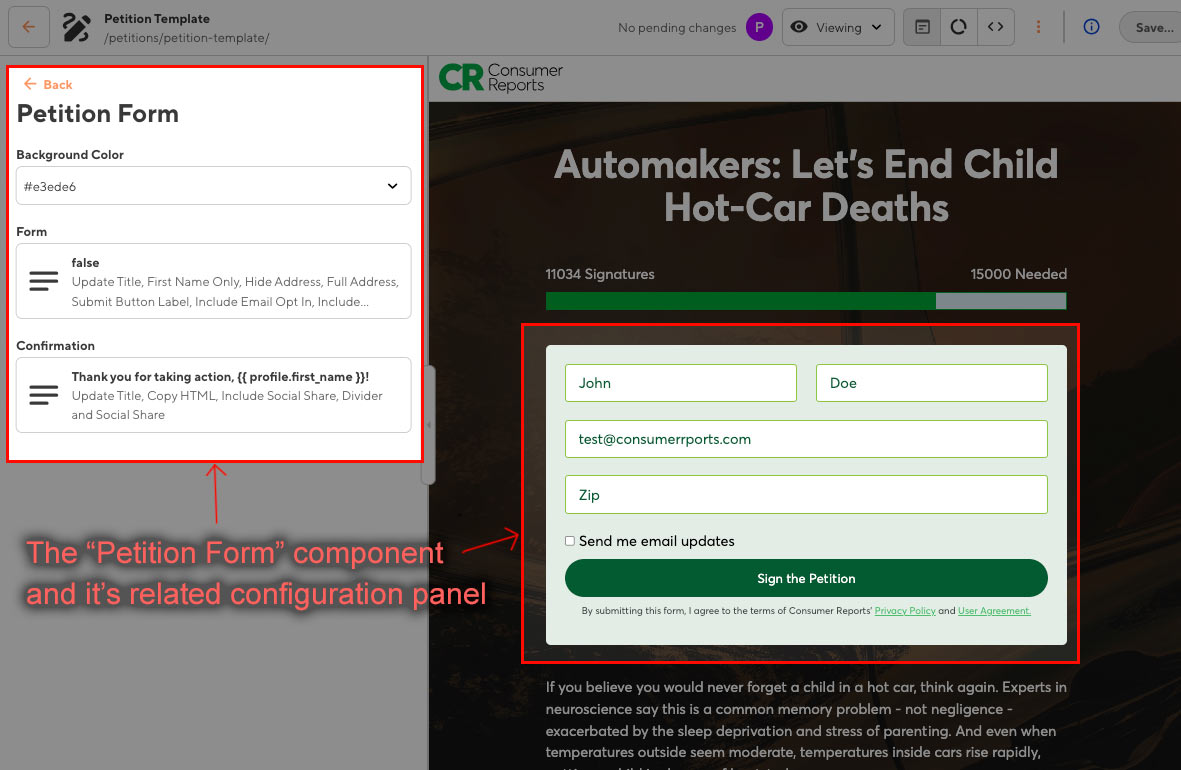The width and height of the screenshot is (1181, 770).
Task: Click the drag handle icon beside the Form item
Action: 42,281
